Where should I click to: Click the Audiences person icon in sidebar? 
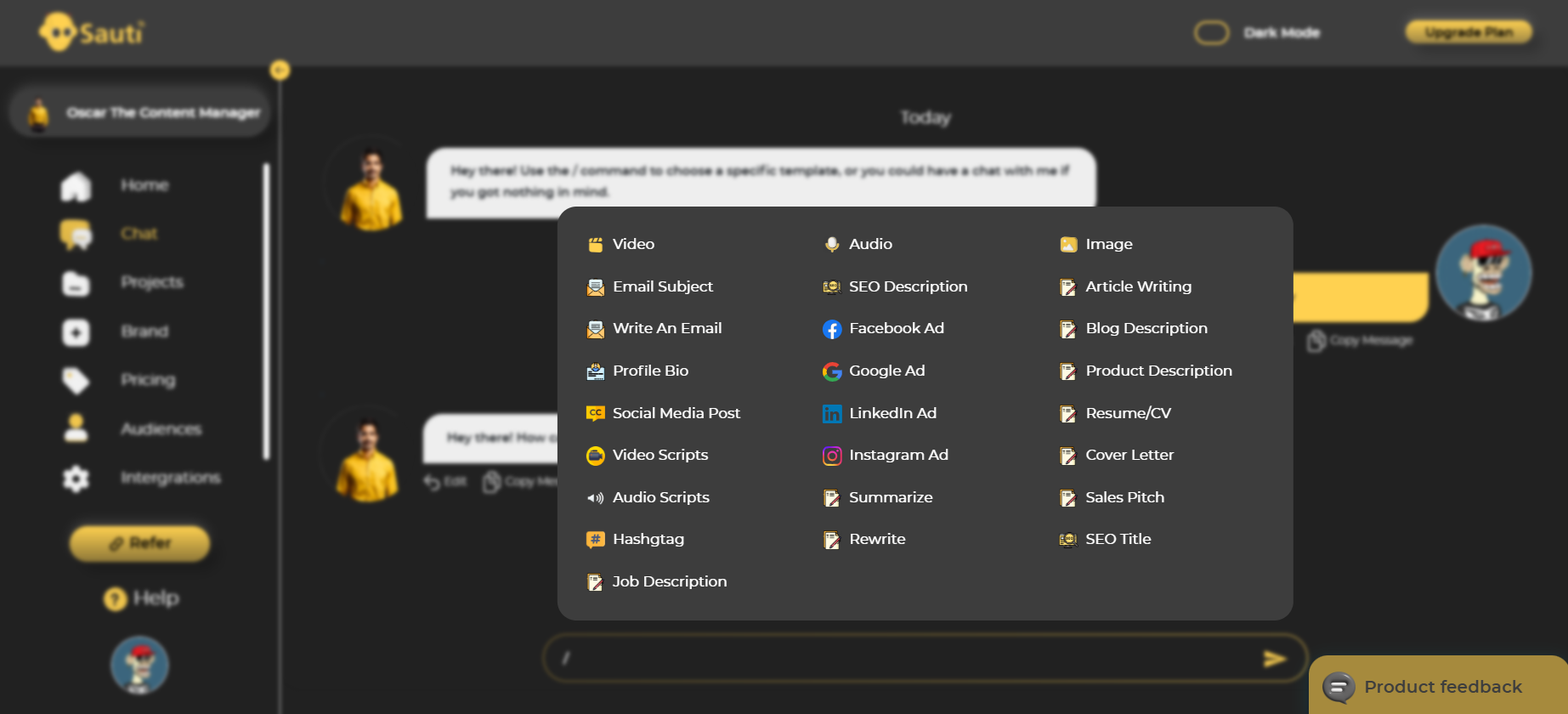(x=76, y=428)
